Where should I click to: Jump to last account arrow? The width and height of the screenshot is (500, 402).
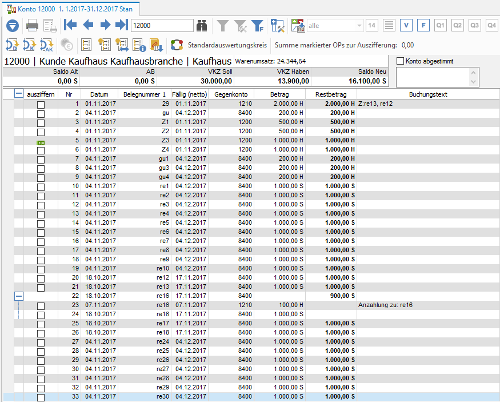pyautogui.click(x=122, y=25)
